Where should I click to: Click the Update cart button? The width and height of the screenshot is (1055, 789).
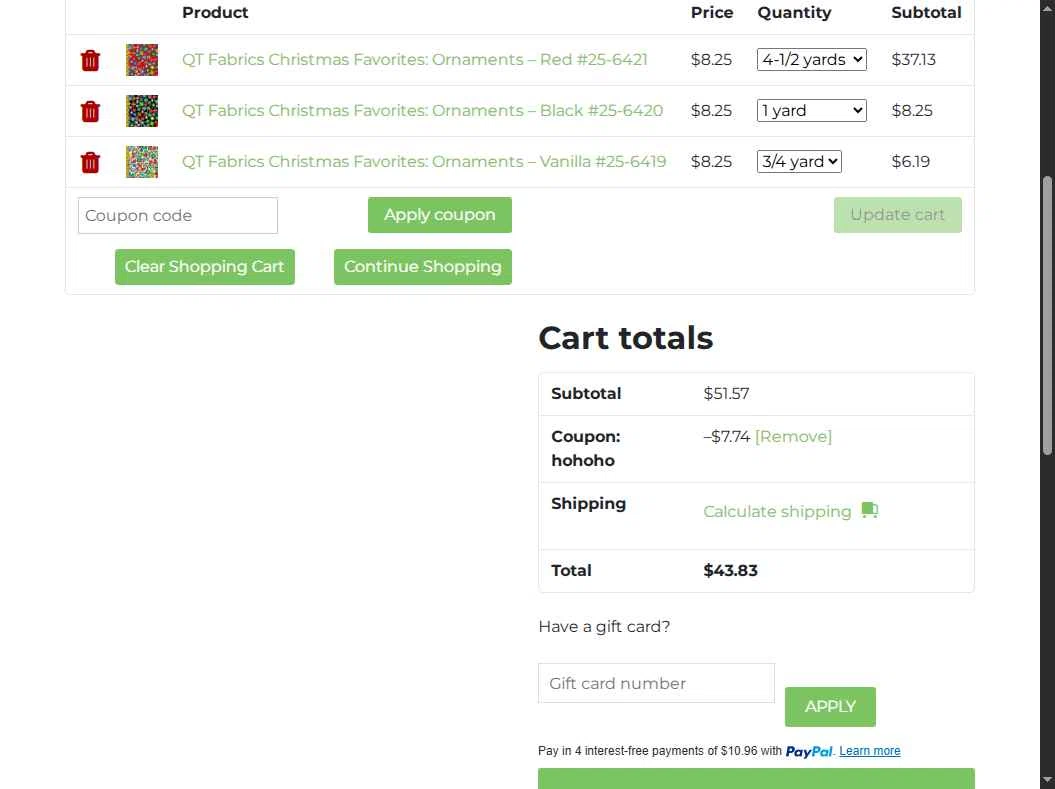point(898,215)
